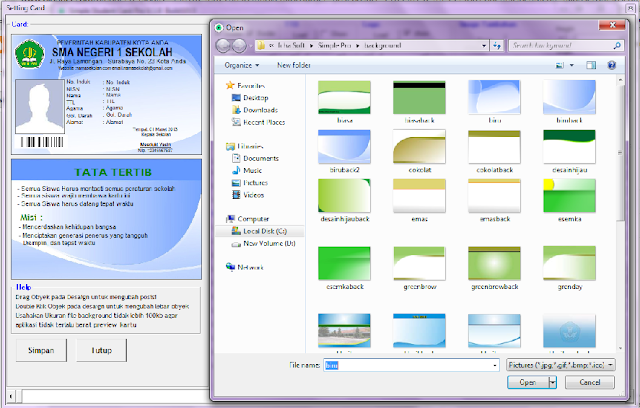Select Libraries in the navigation pane

pyautogui.click(x=245, y=146)
